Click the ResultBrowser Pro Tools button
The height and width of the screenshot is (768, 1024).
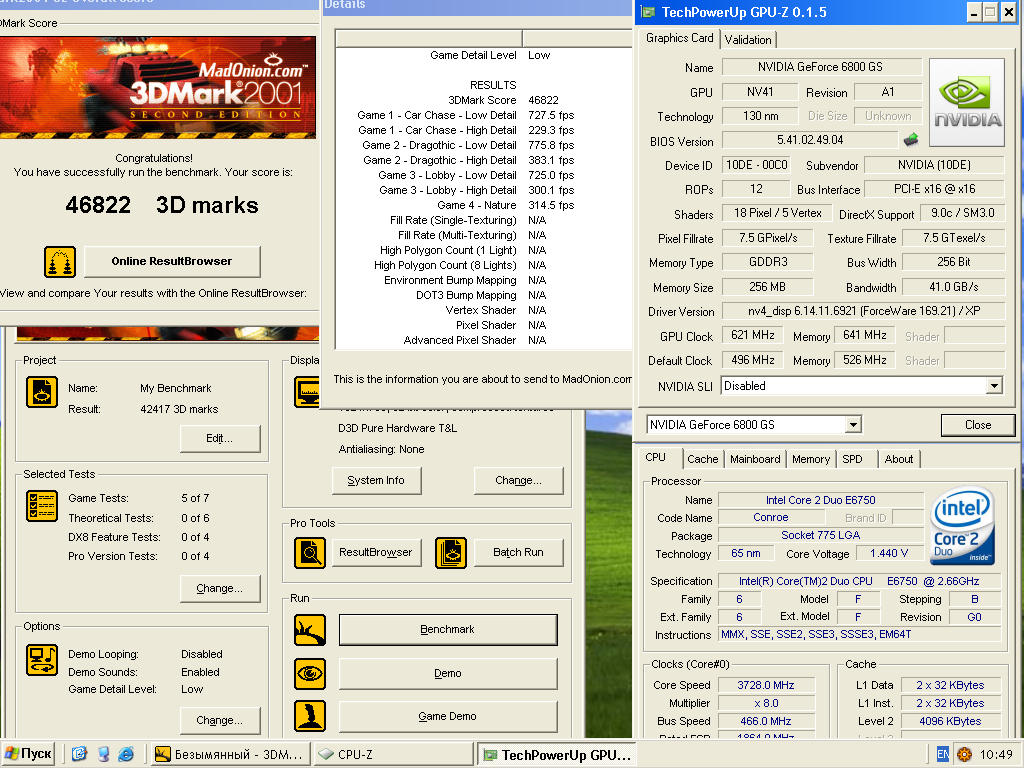coord(376,552)
